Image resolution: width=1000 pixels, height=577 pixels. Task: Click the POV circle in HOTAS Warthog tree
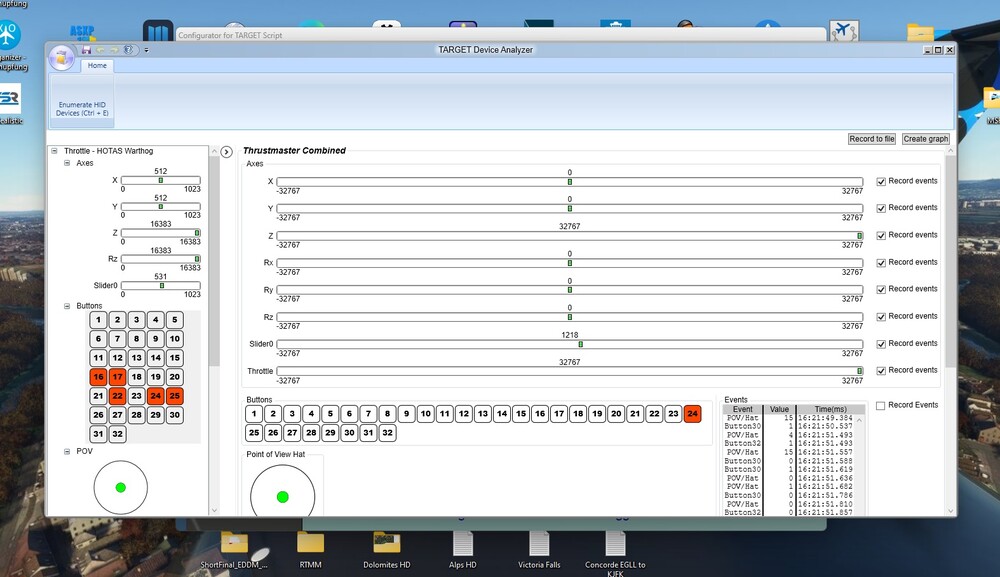121,488
